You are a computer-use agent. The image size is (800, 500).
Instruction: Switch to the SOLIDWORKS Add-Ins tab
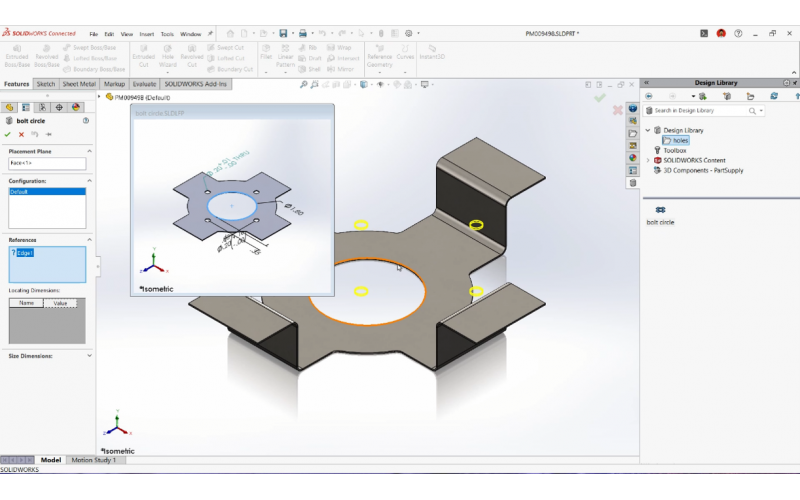click(195, 84)
